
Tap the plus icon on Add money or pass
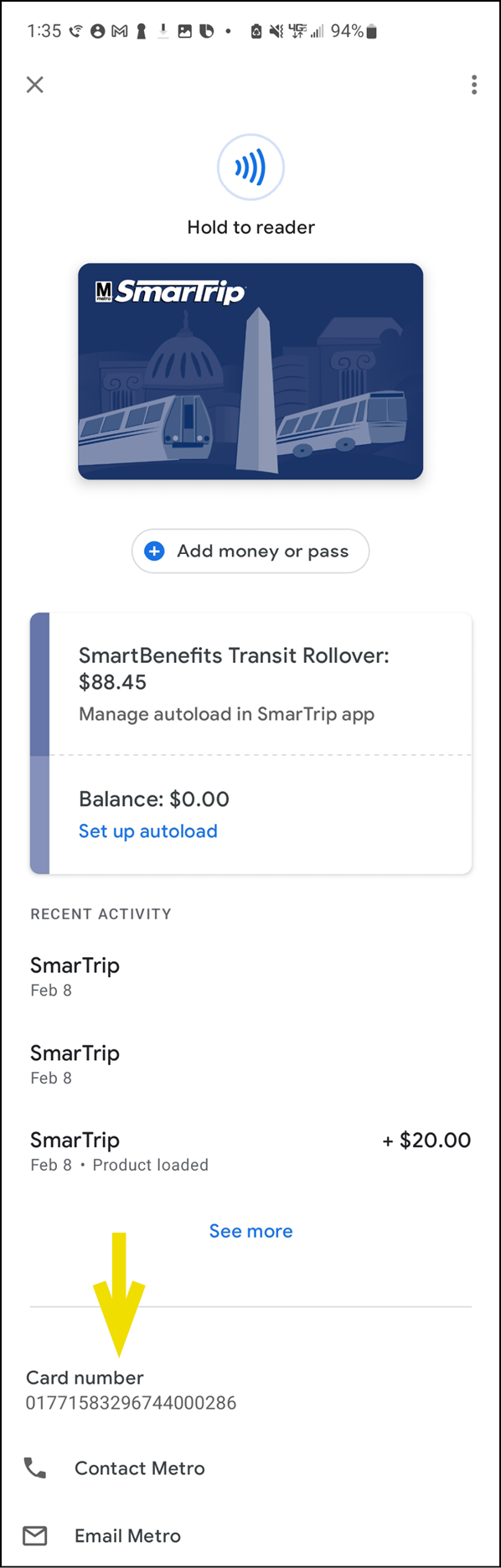click(x=154, y=551)
